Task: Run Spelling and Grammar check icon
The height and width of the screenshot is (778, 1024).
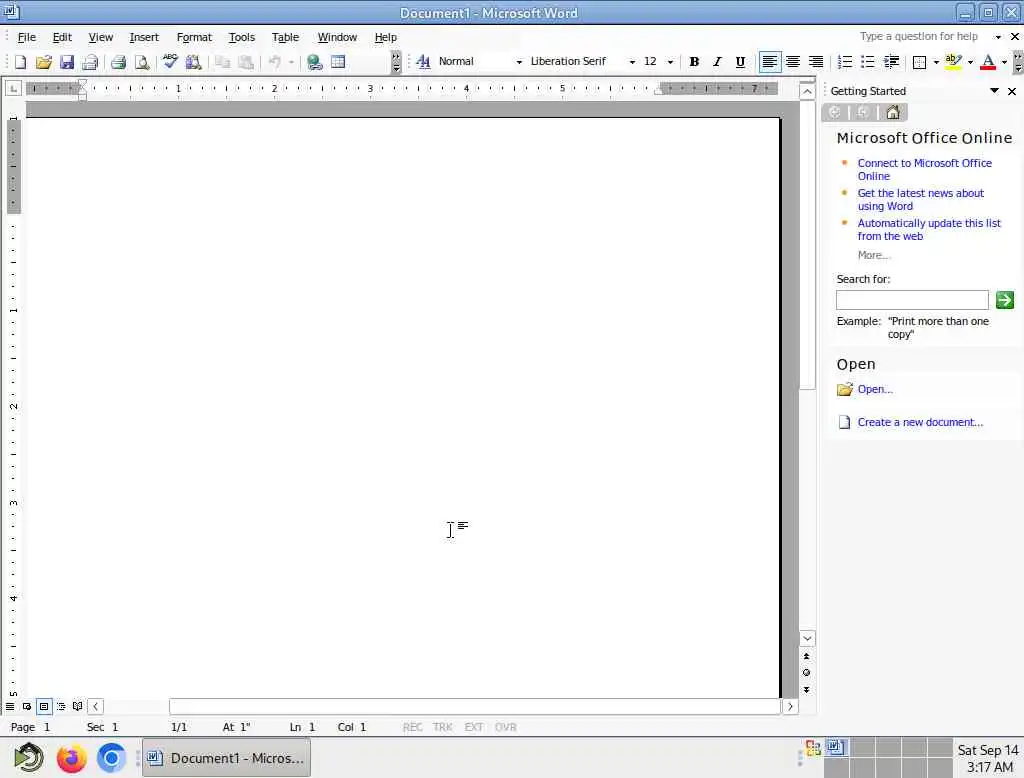Action: pyautogui.click(x=170, y=62)
